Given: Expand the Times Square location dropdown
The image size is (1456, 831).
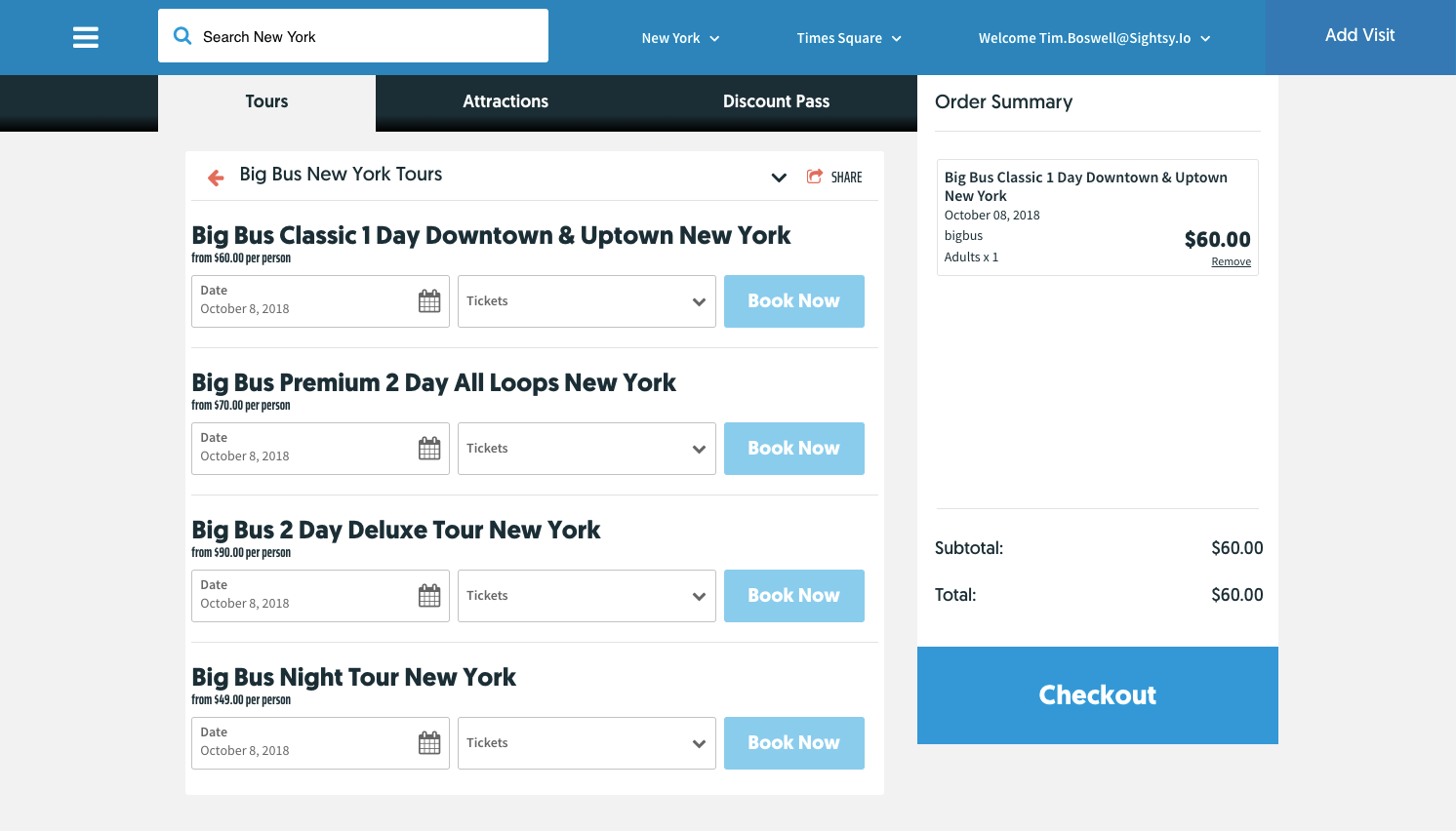Looking at the screenshot, I should coord(849,38).
